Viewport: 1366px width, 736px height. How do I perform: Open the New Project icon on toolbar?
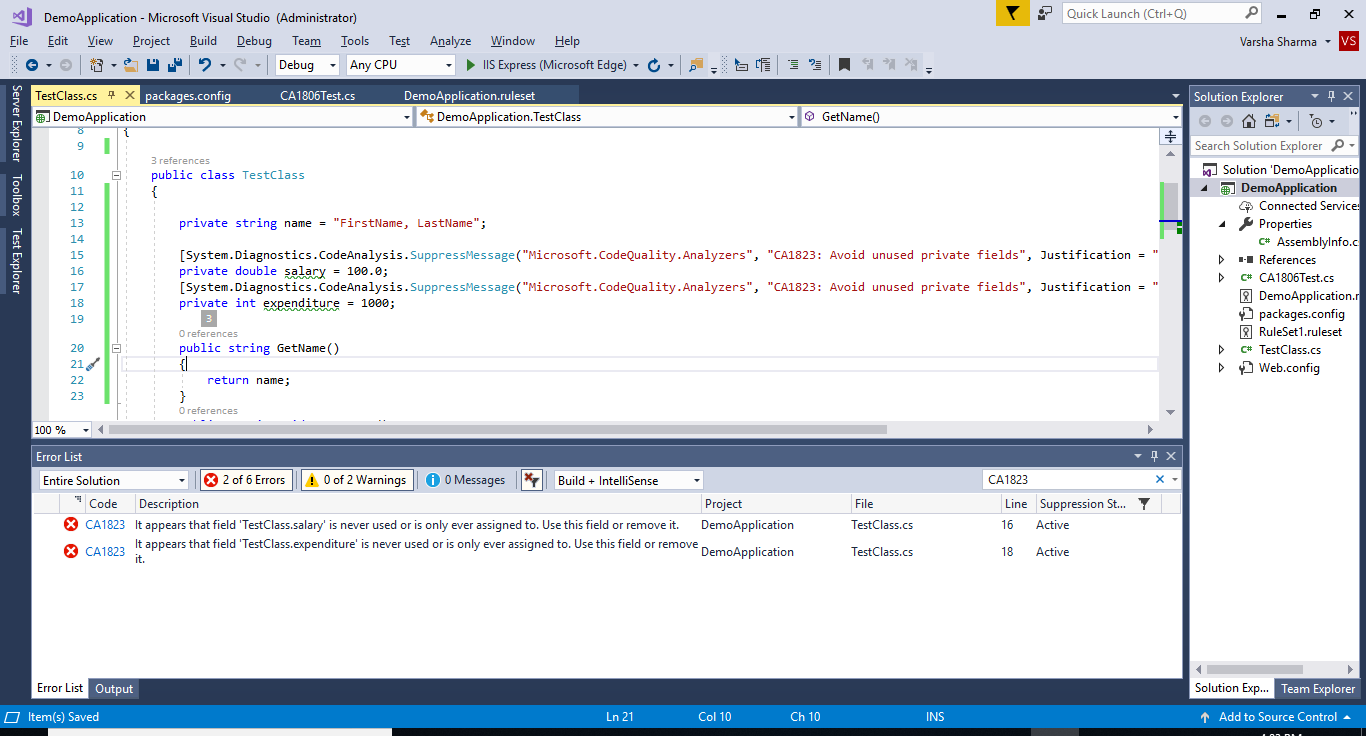click(97, 64)
